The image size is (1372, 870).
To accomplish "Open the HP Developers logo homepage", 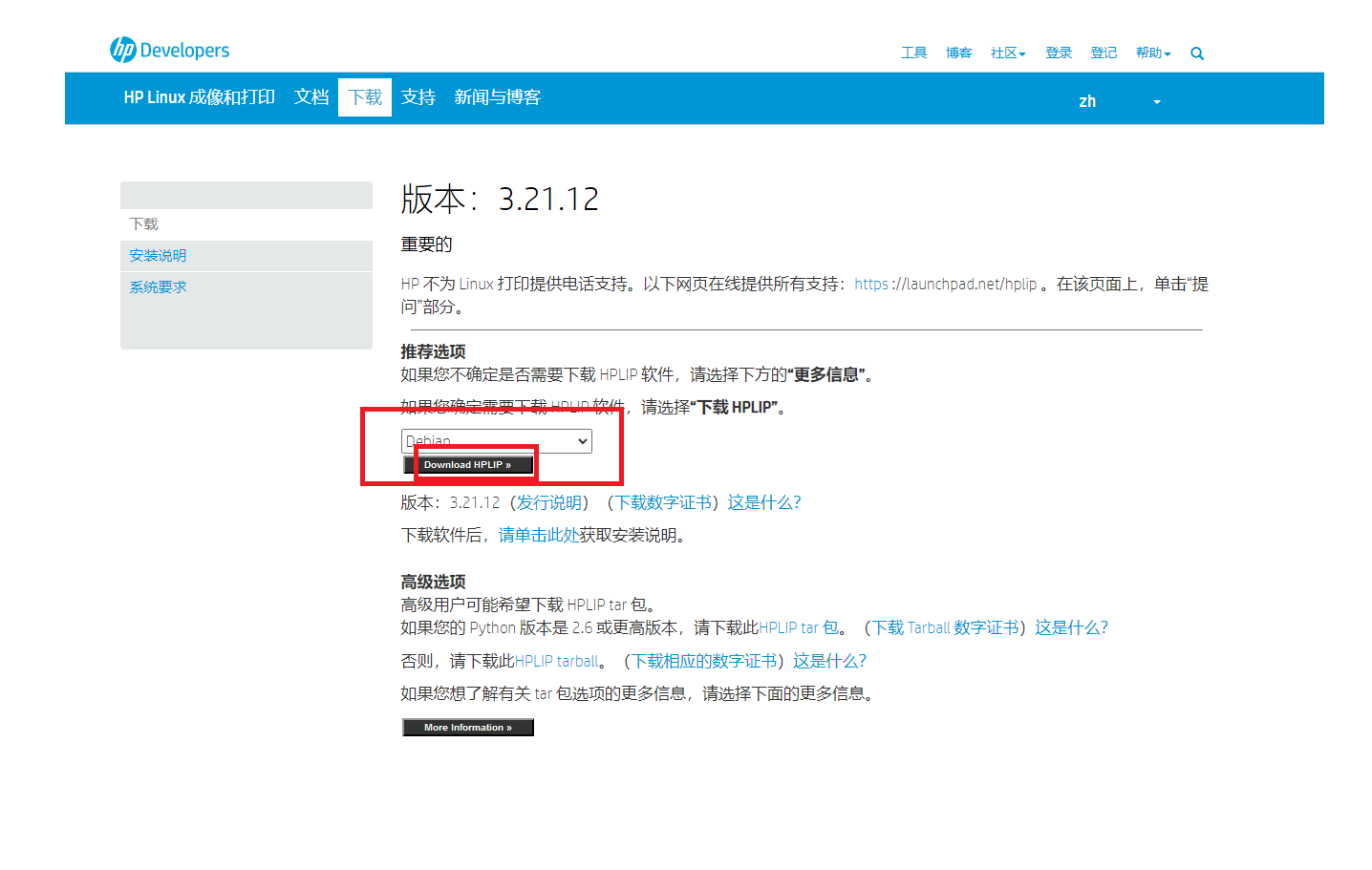I will coord(170,50).
